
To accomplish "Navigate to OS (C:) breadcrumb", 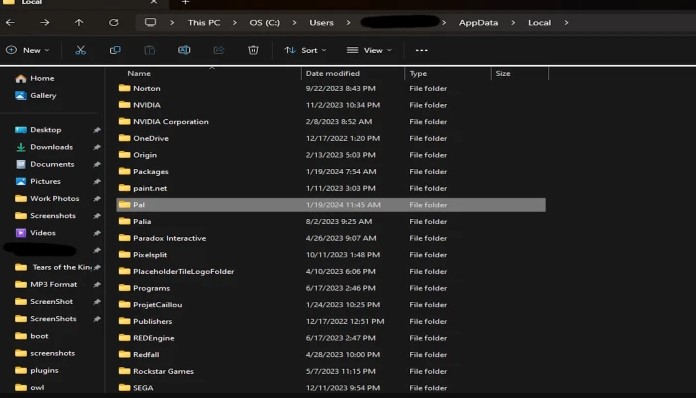I will pos(265,23).
